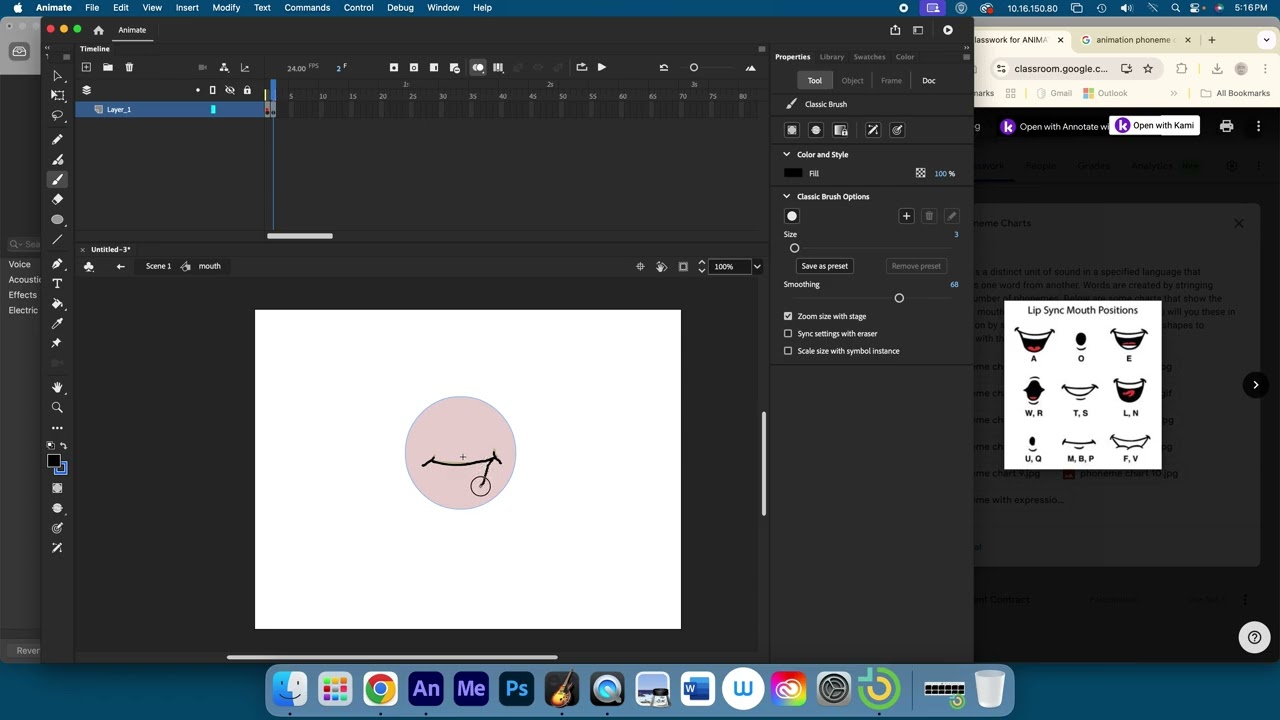Add a new brush preset with plus
The width and height of the screenshot is (1280, 720).
[906, 216]
